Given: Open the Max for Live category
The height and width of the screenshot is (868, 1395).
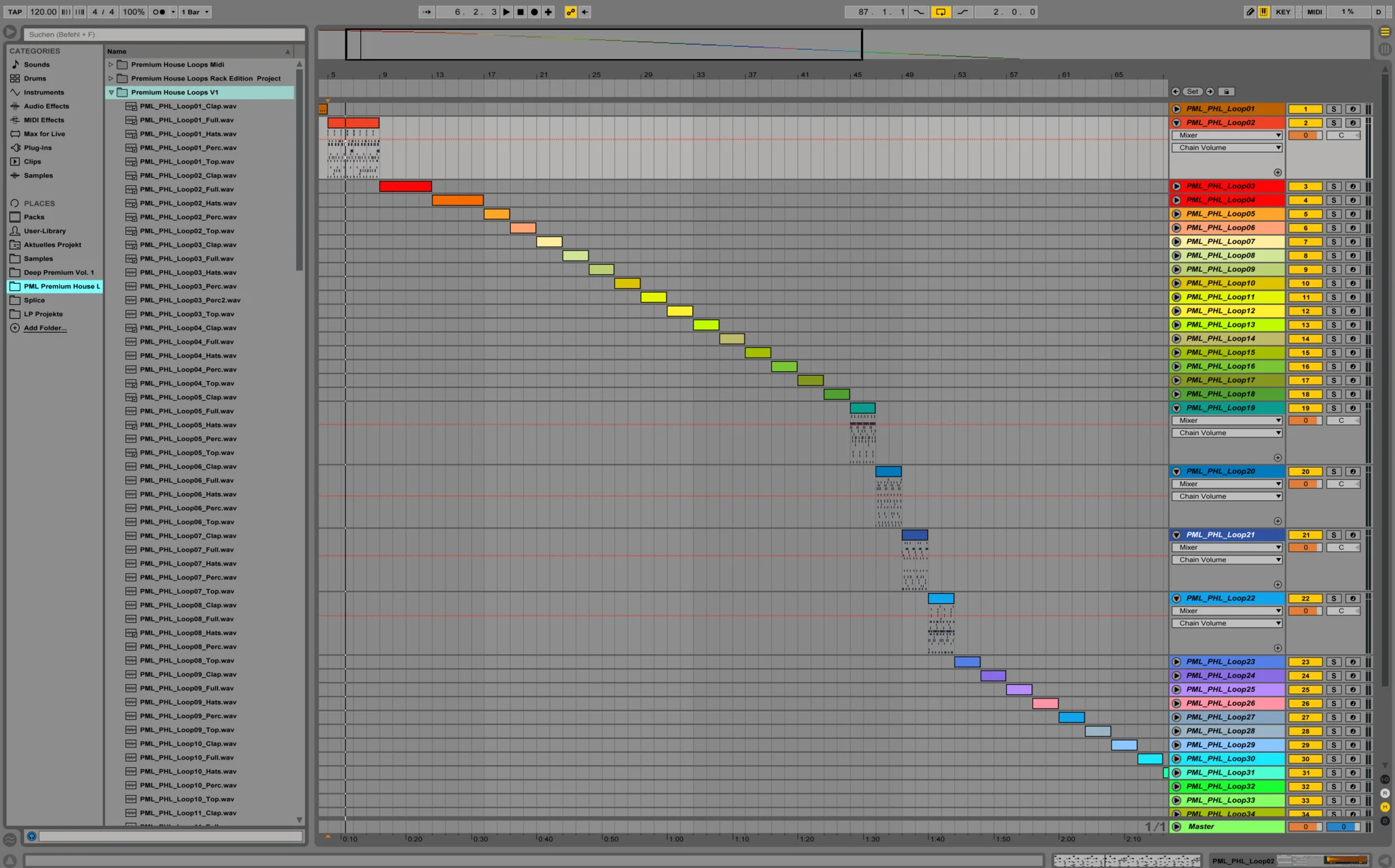Looking at the screenshot, I should 44,134.
